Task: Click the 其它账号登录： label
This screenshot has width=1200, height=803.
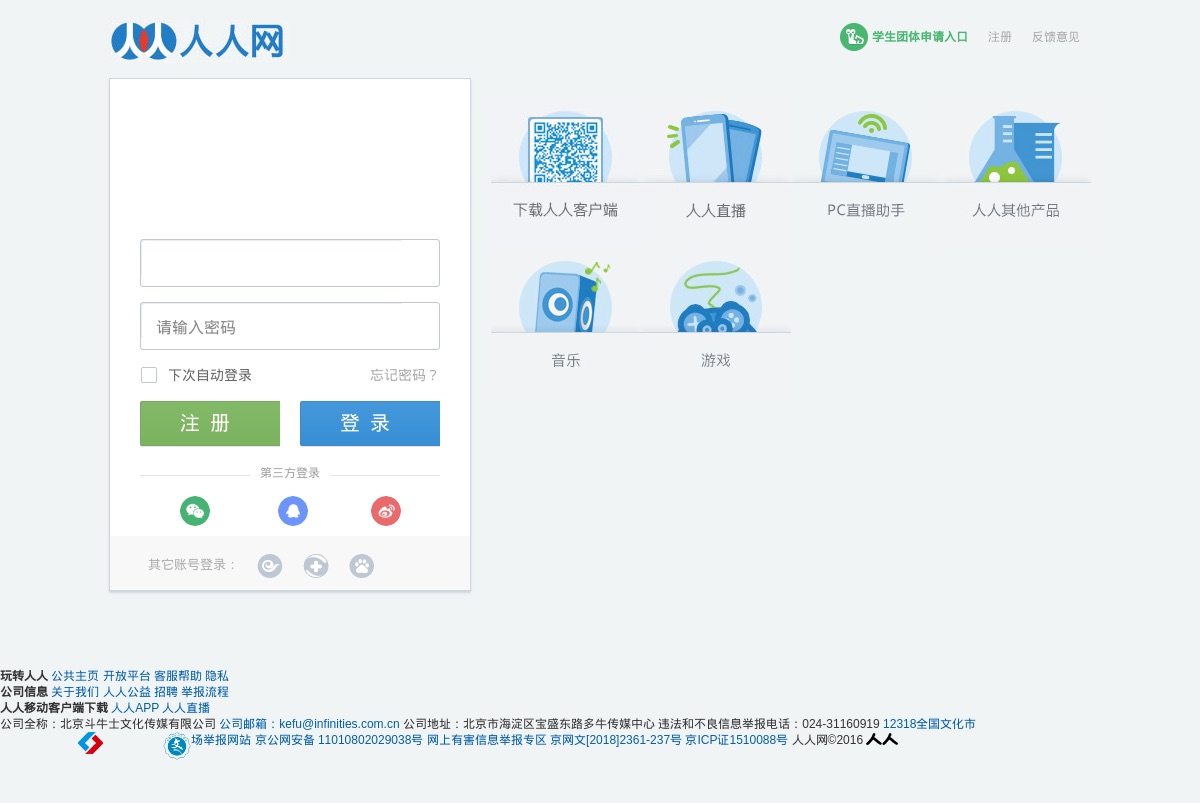Action: click(x=193, y=565)
